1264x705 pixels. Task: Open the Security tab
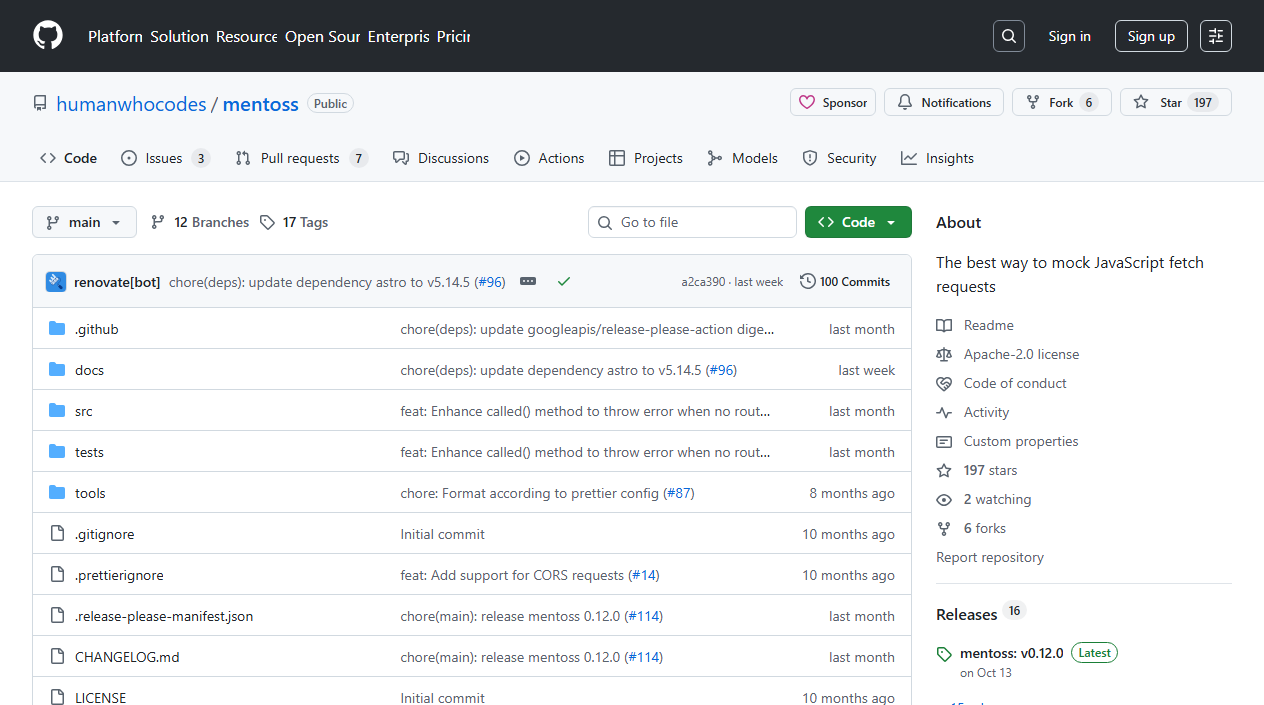[x=839, y=158]
